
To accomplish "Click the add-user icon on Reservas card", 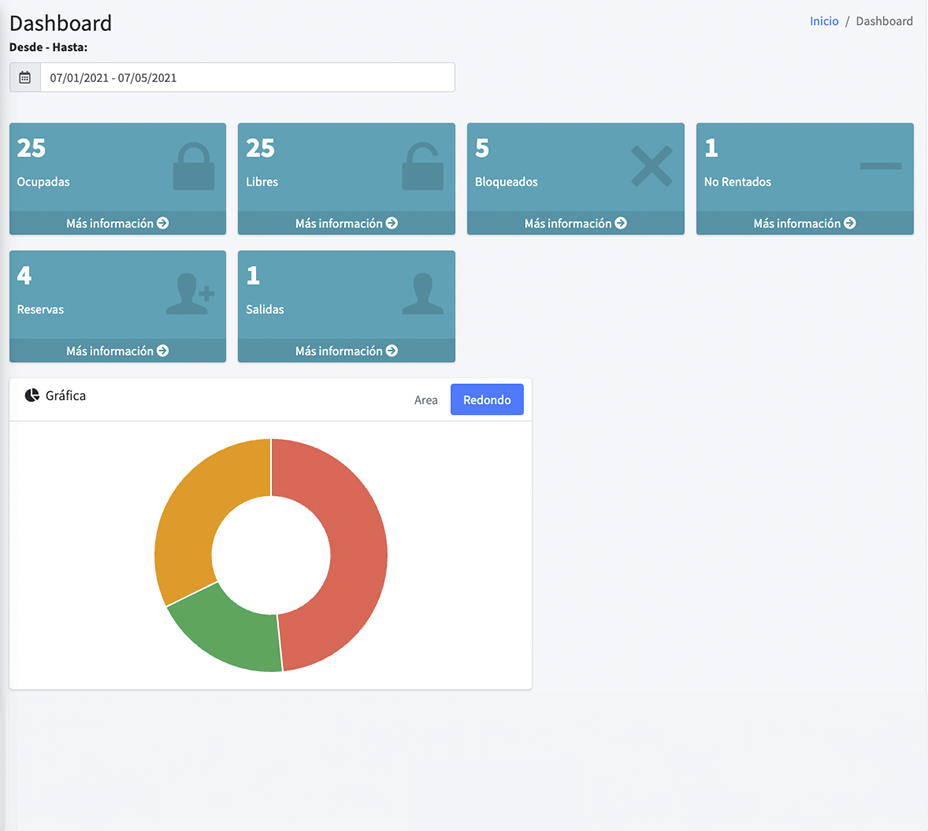I will 190,294.
